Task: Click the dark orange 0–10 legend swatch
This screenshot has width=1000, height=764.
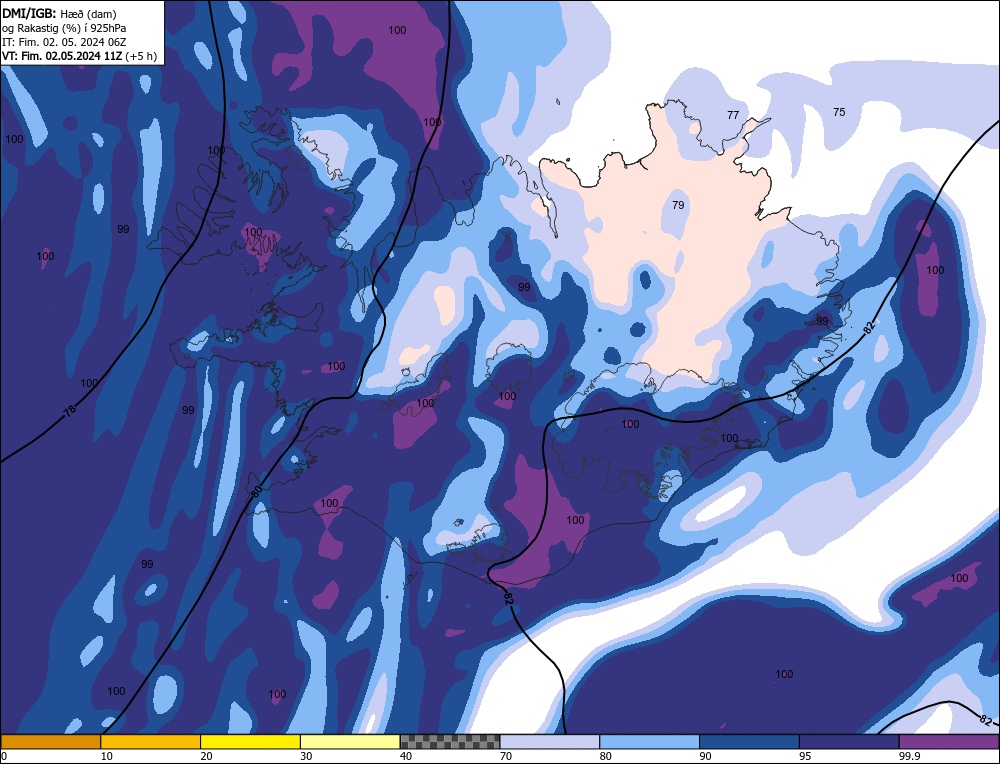Action: point(51,742)
